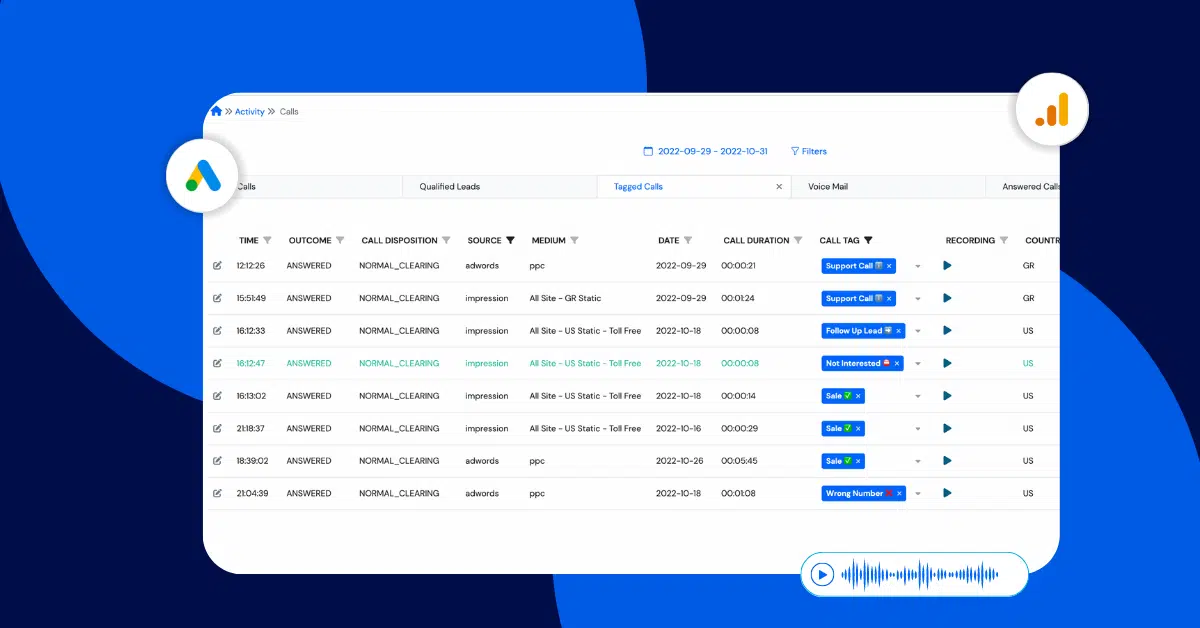Go to Activity in the breadcrumb
The image size is (1200, 628).
pos(250,112)
